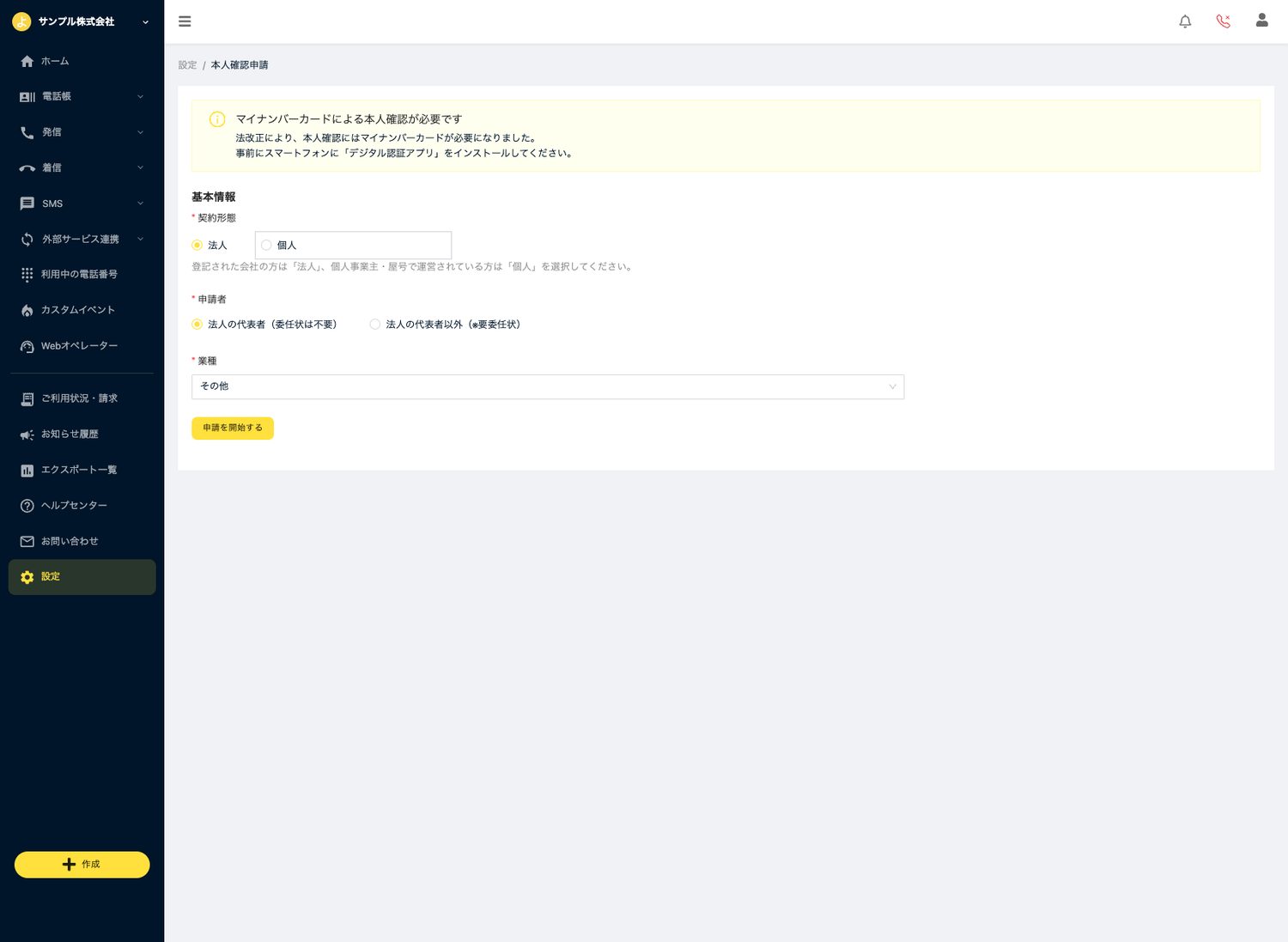Open Webオペレーター headset icon
Image resolution: width=1288 pixels, height=942 pixels.
27,346
